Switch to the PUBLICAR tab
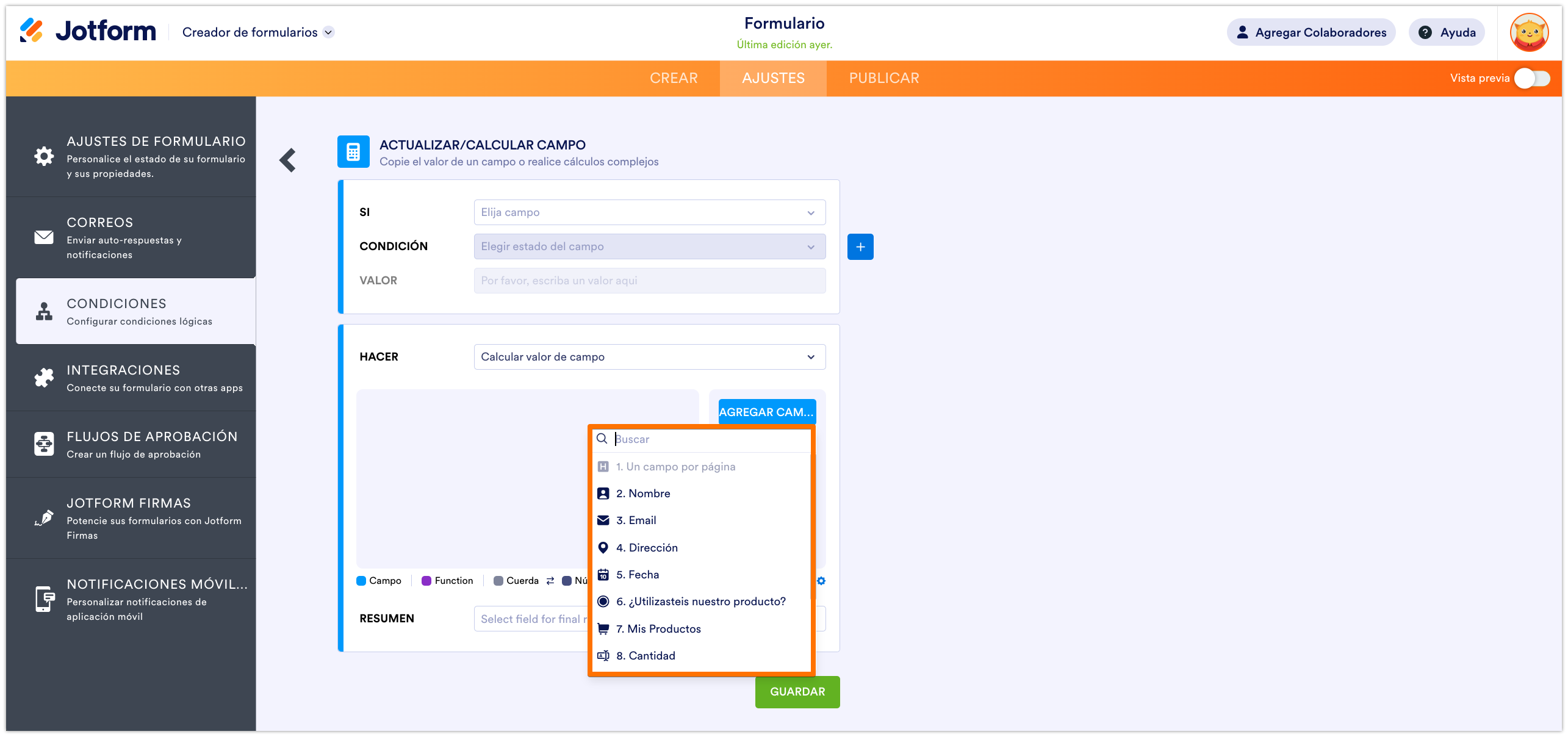The image size is (1568, 737). [883, 78]
